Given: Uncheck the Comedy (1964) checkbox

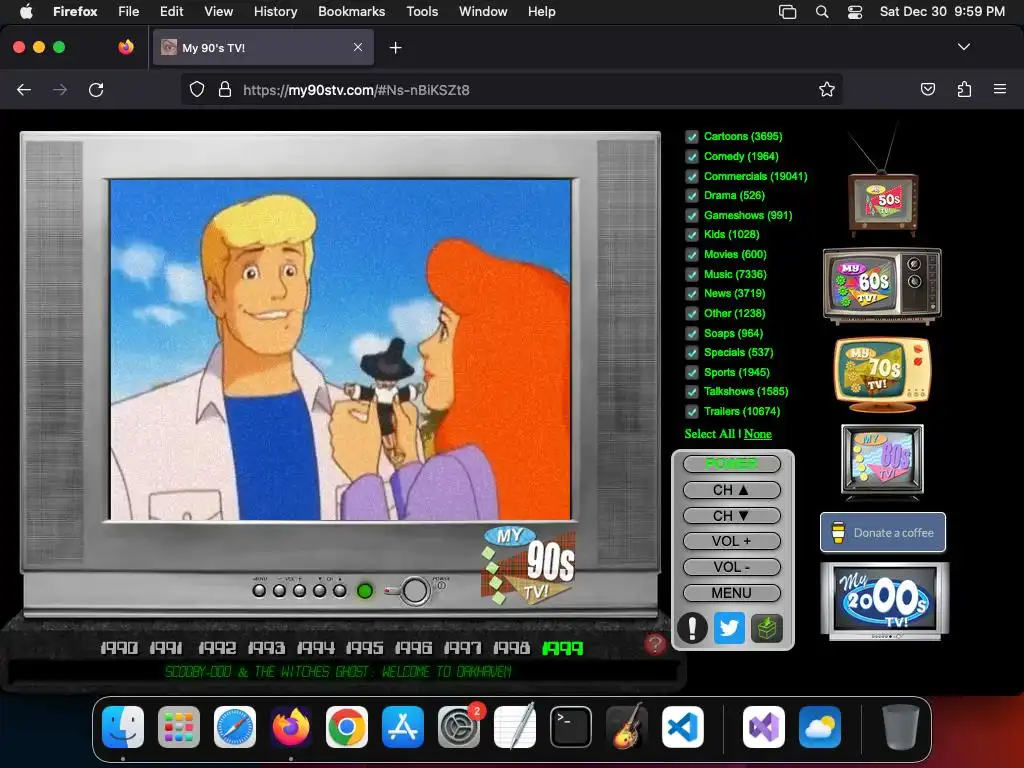Looking at the screenshot, I should [692, 157].
